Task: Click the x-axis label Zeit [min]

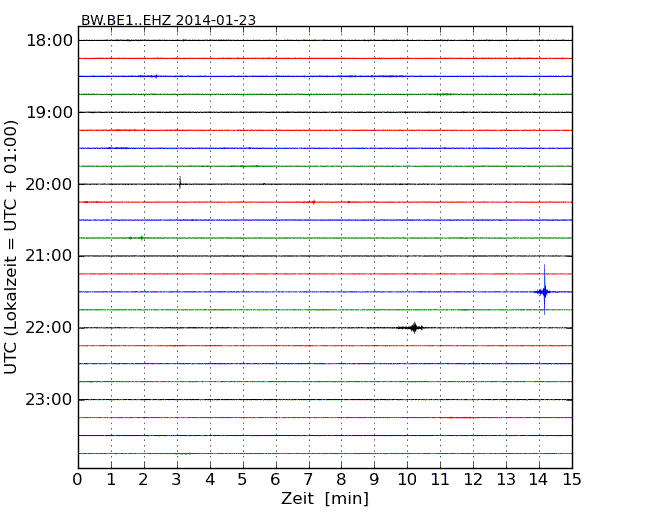Action: tap(325, 498)
